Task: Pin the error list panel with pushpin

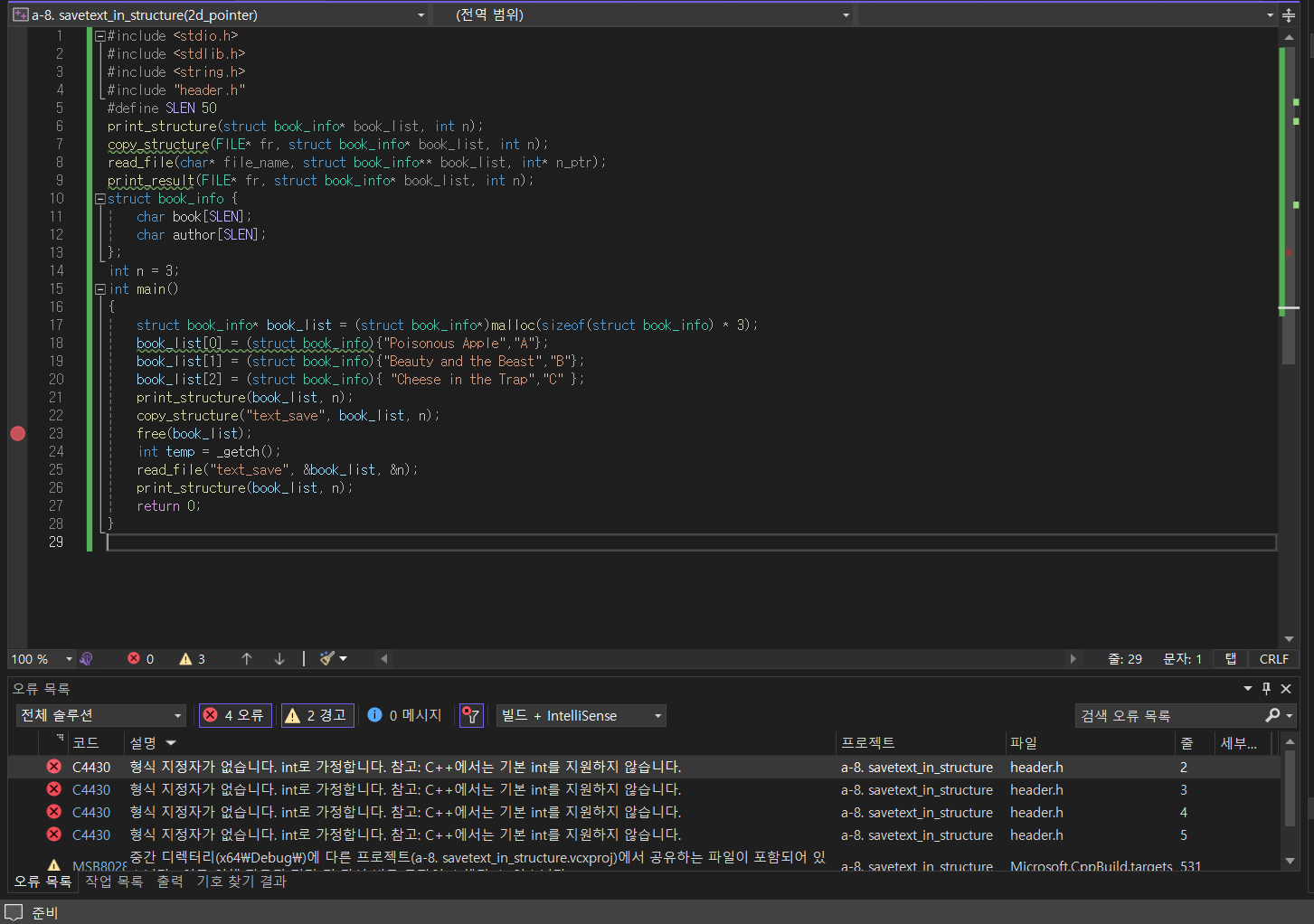Action: [1267, 689]
